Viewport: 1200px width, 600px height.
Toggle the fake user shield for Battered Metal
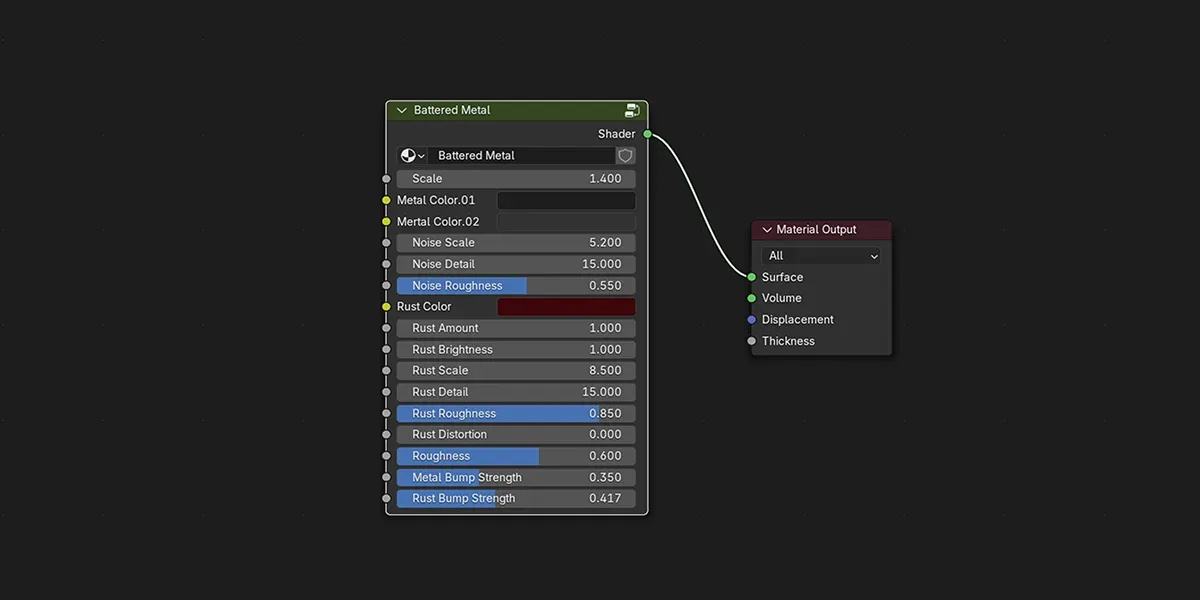[625, 155]
